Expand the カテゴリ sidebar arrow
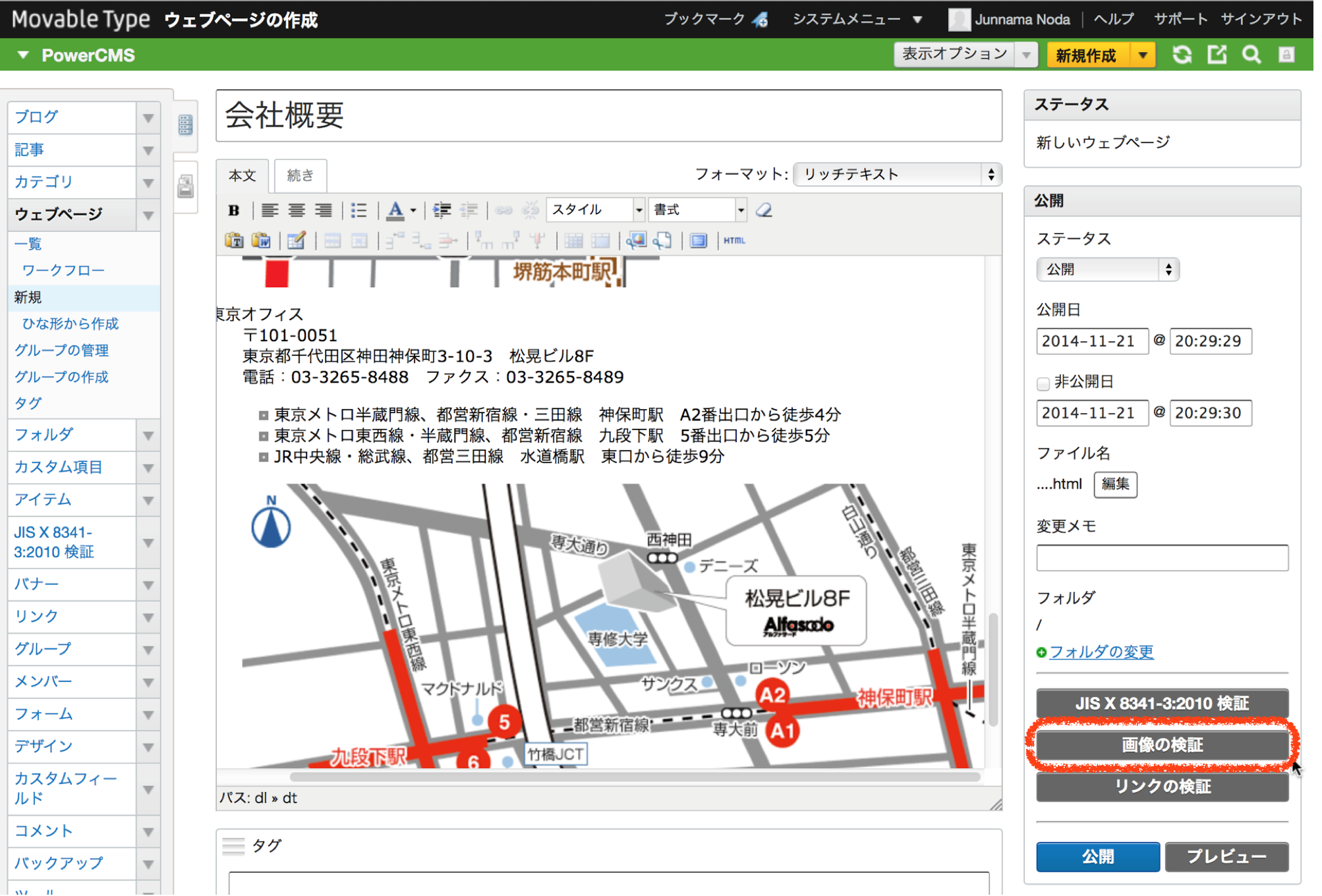This screenshot has height=896, width=1322. point(148,182)
